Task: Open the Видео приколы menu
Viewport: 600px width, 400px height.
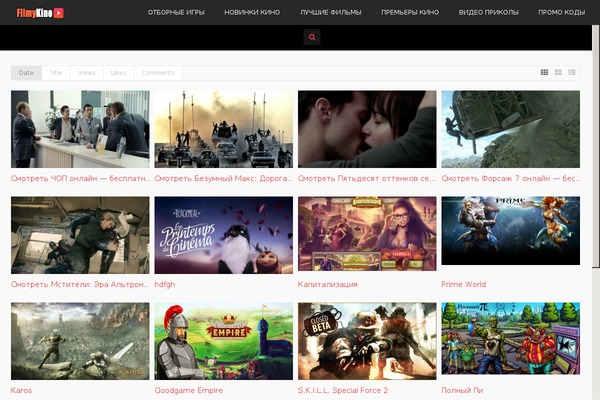Action: (x=488, y=12)
